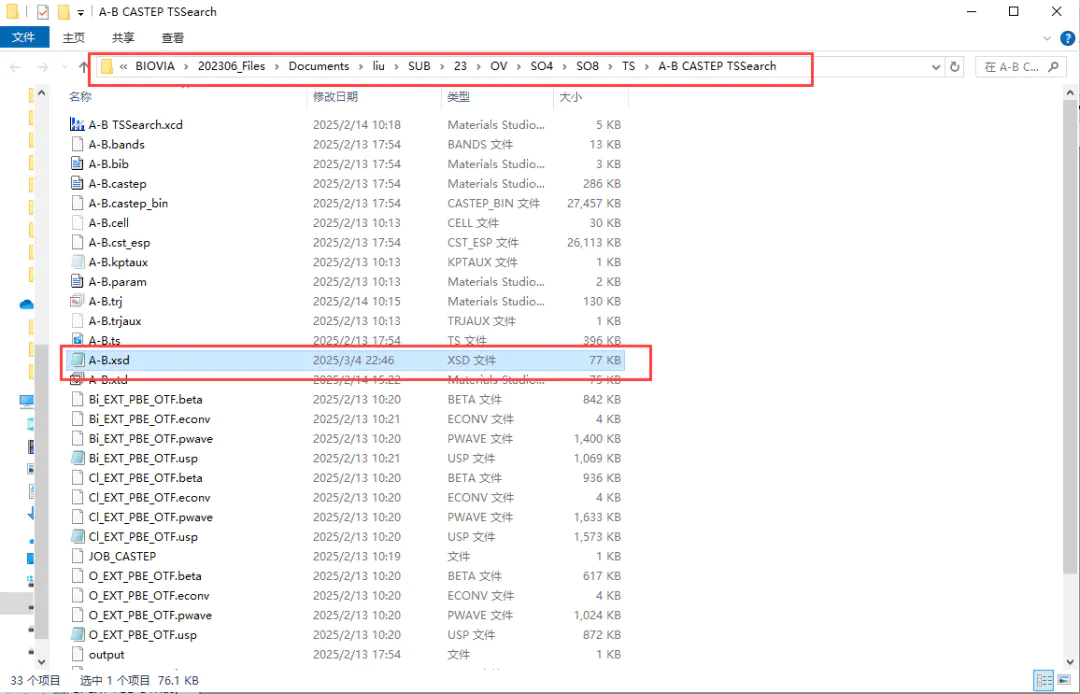The height and width of the screenshot is (694, 1080).
Task: Click 202306_Files in the address path
Action: tap(231, 66)
